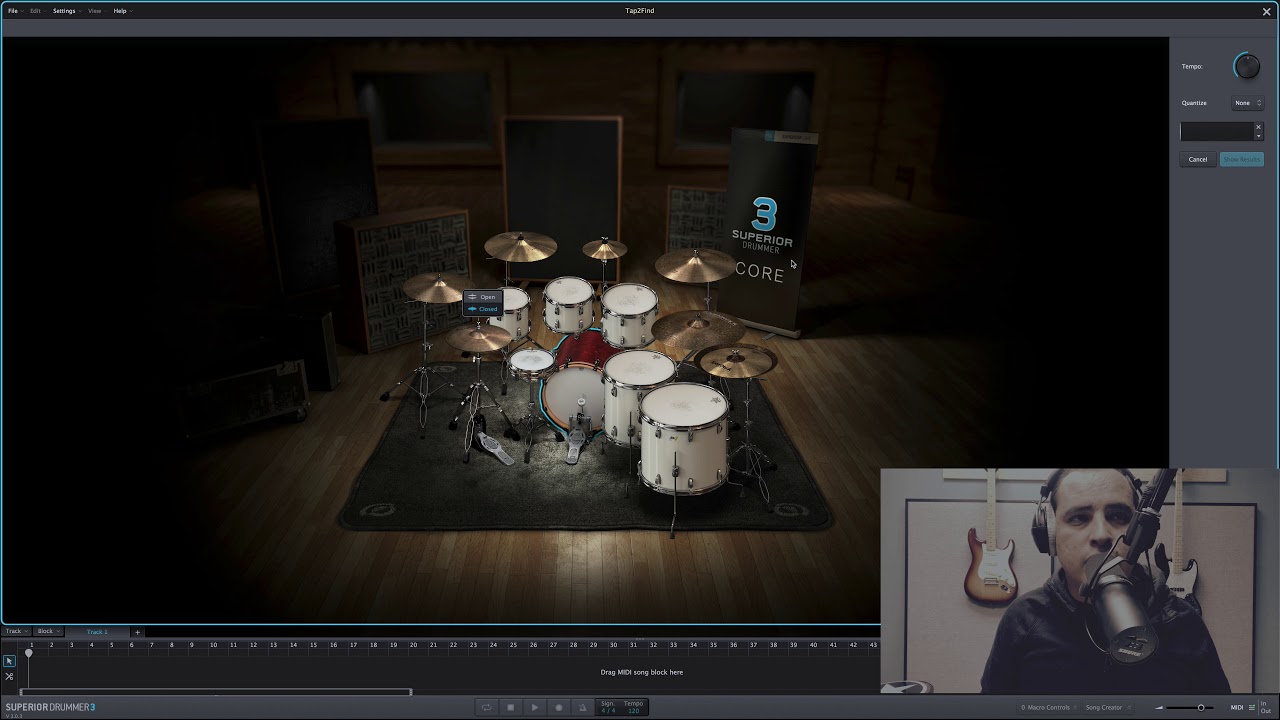Click the Tempo 120 display
The height and width of the screenshot is (720, 1280).
click(633, 707)
